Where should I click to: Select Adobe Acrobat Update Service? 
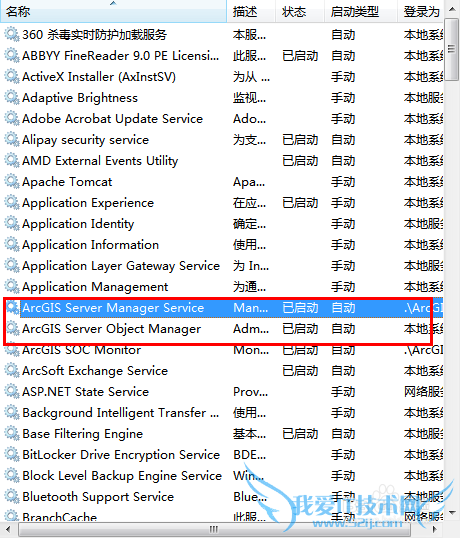tap(113, 119)
